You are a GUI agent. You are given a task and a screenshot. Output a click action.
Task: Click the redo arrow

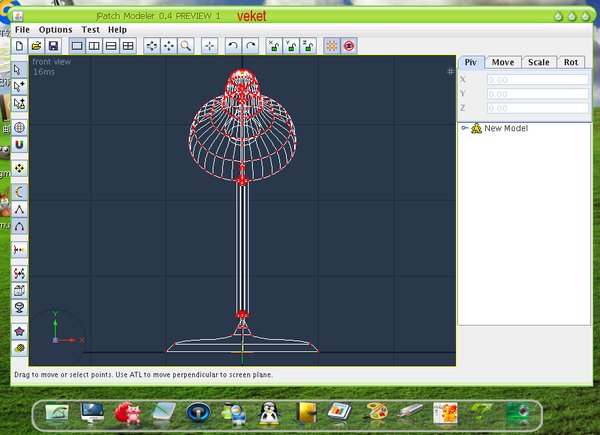[x=250, y=46]
